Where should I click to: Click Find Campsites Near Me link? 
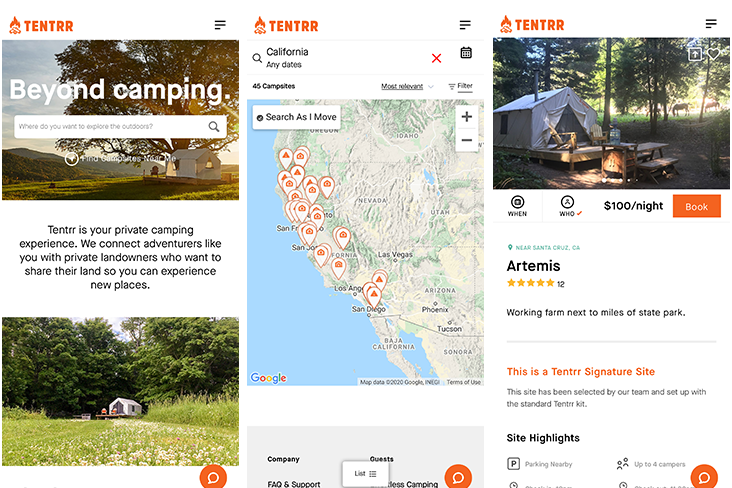(x=120, y=159)
